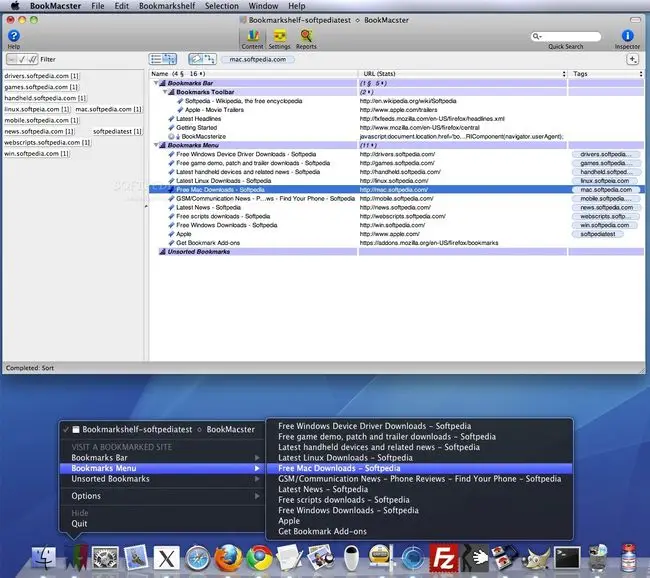Collapse the Bookmarks Bar folder
The width and height of the screenshot is (650, 578).
tap(156, 83)
